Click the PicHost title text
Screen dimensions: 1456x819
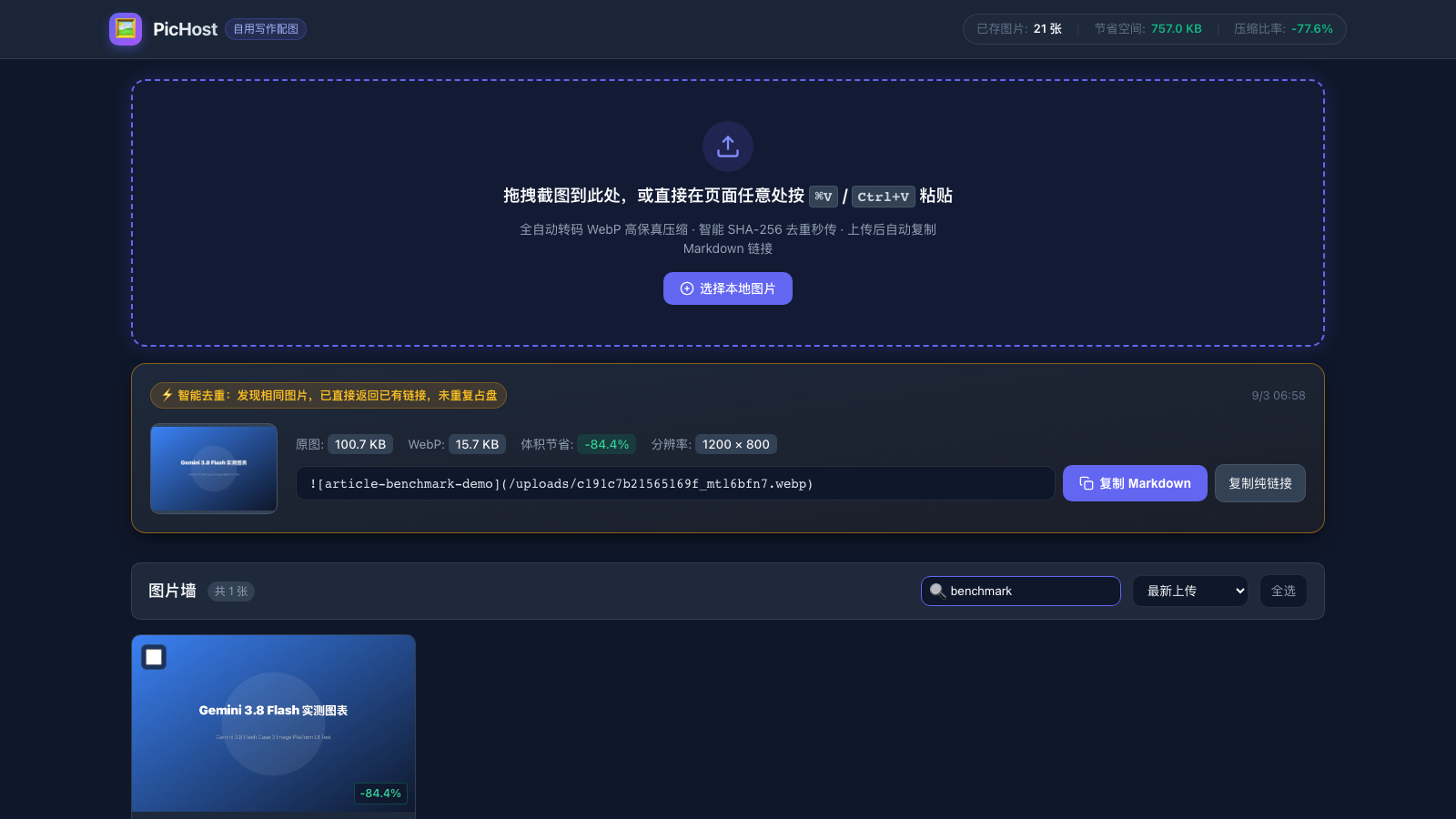click(x=185, y=29)
